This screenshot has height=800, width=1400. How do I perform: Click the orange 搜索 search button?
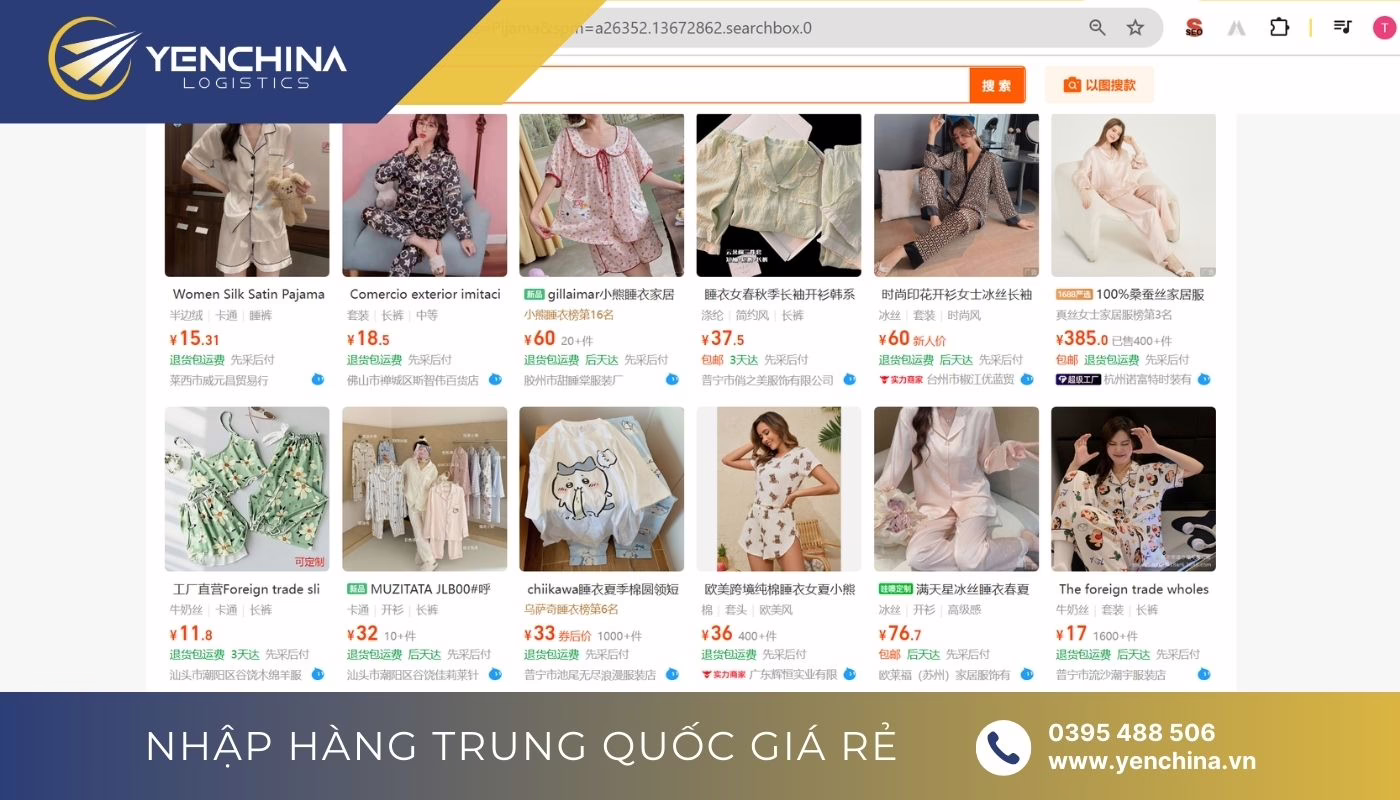(997, 85)
